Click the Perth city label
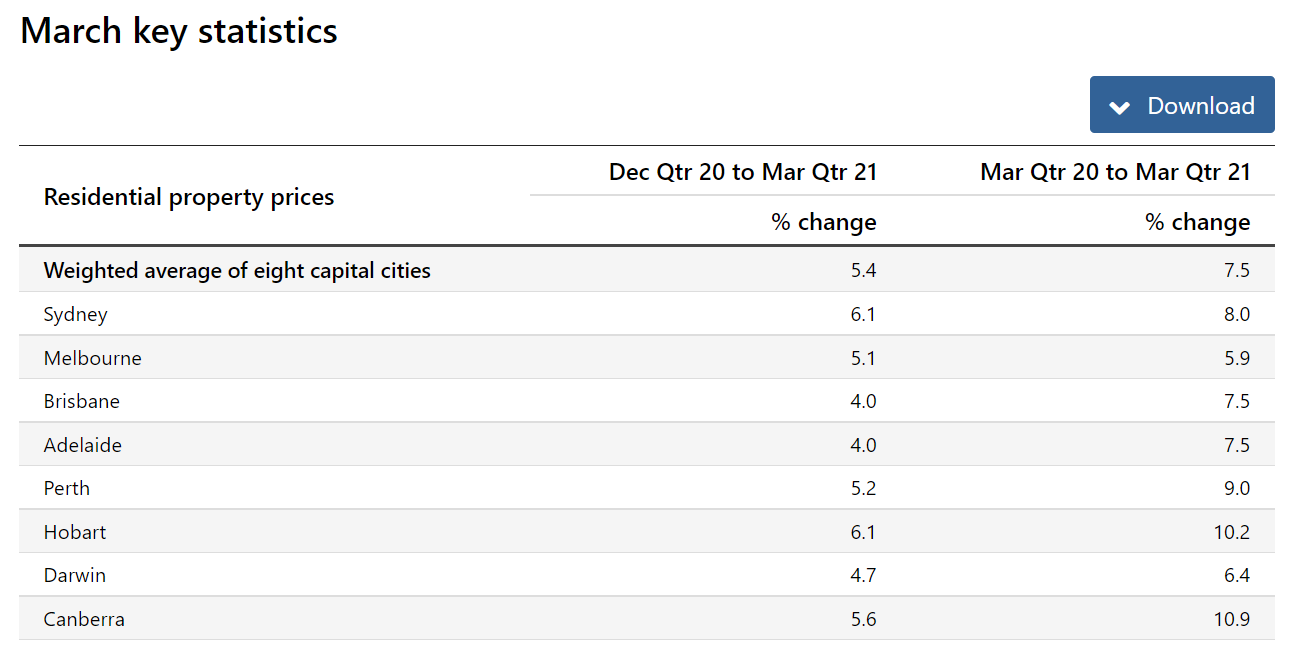 pyautogui.click(x=66, y=488)
